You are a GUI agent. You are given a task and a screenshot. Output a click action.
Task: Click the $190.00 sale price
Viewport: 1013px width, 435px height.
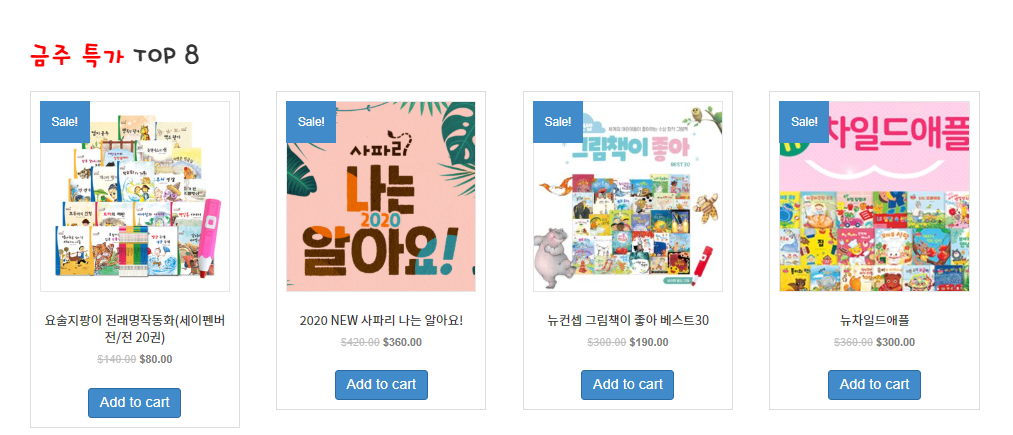click(x=649, y=342)
